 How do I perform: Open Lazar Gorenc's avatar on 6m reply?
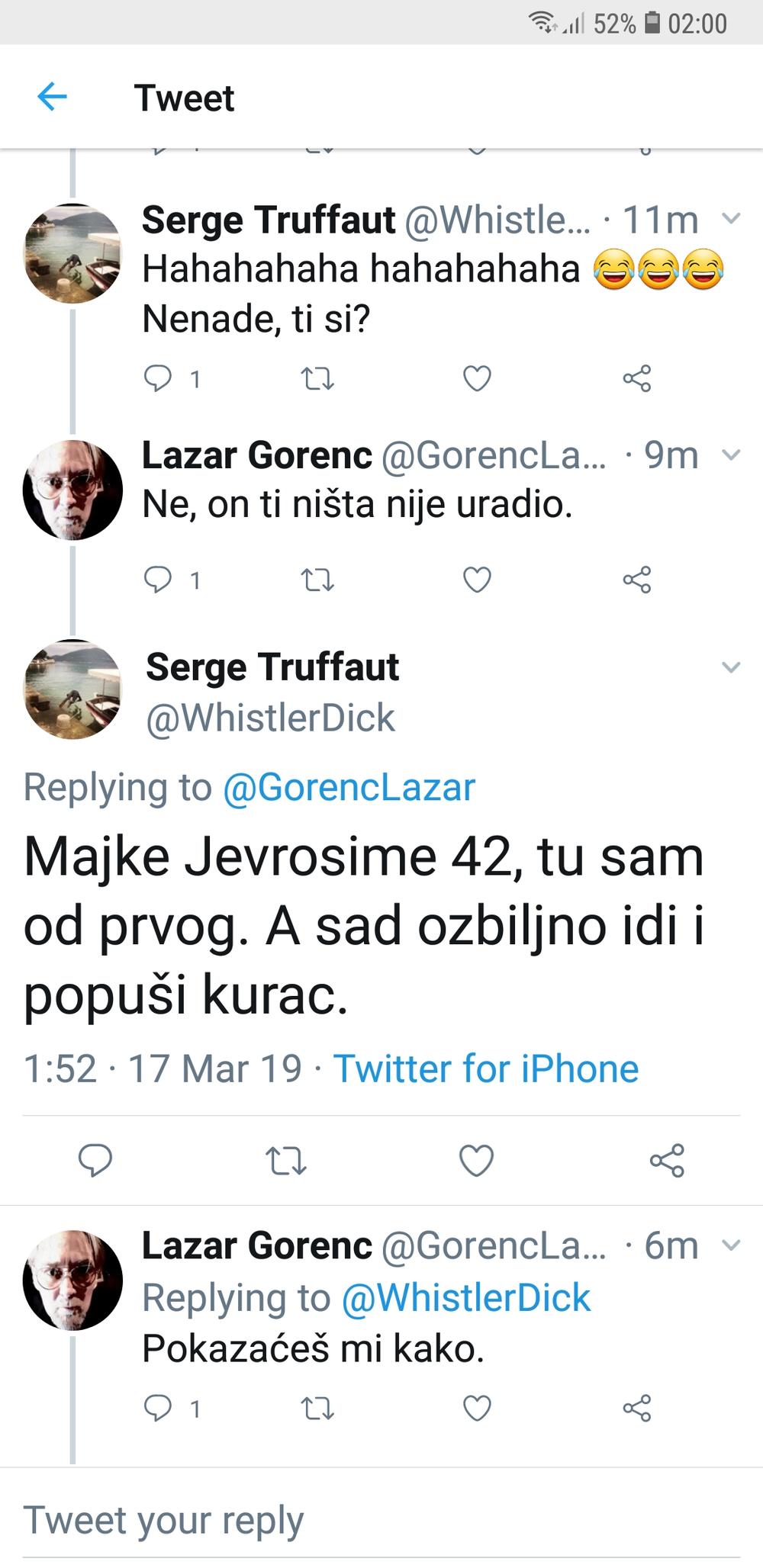(x=72, y=1280)
